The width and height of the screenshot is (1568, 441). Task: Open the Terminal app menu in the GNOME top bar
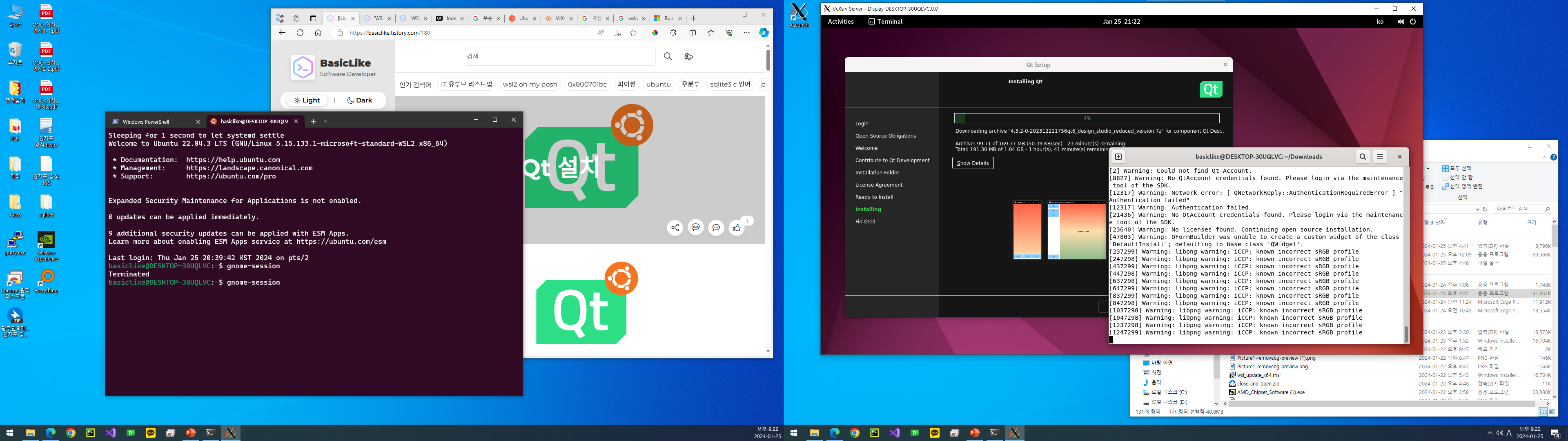(885, 21)
